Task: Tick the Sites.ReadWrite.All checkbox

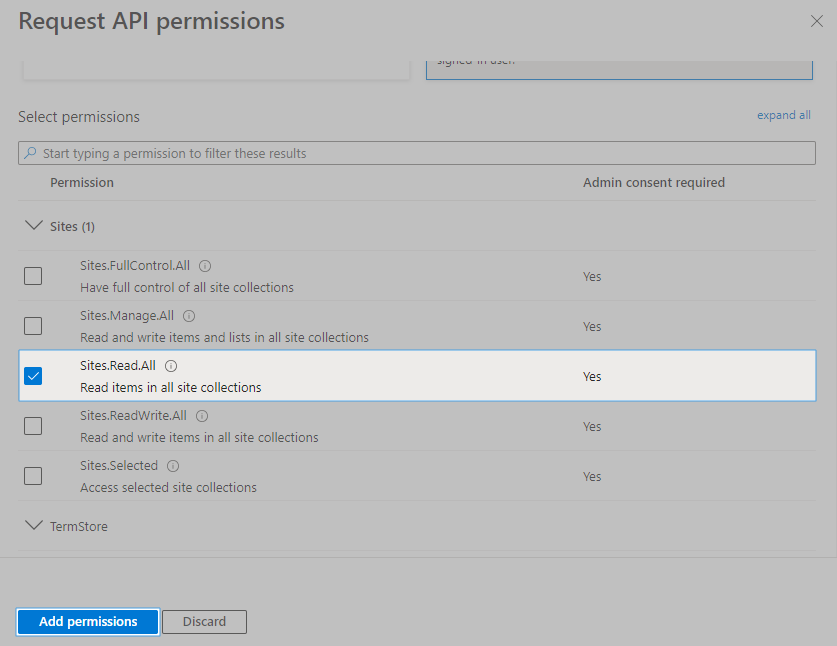Action: pos(33,426)
